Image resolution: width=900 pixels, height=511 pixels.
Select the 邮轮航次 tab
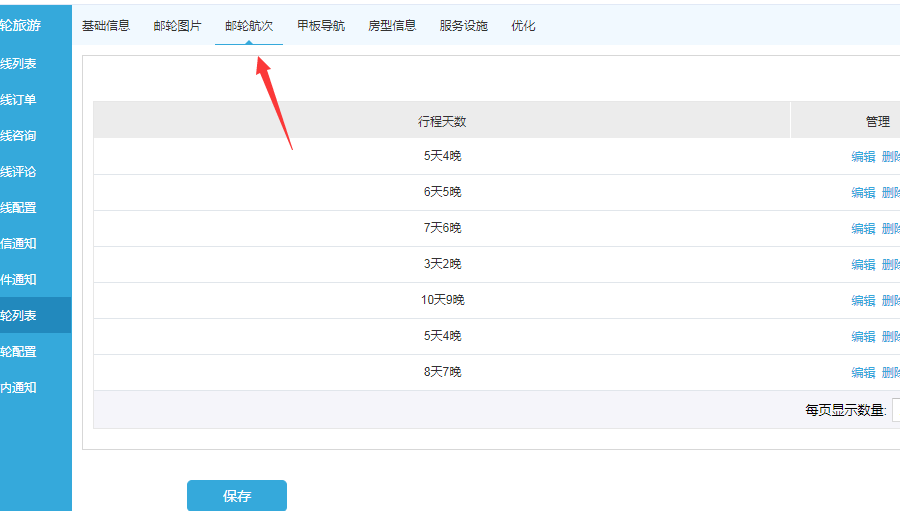249,26
